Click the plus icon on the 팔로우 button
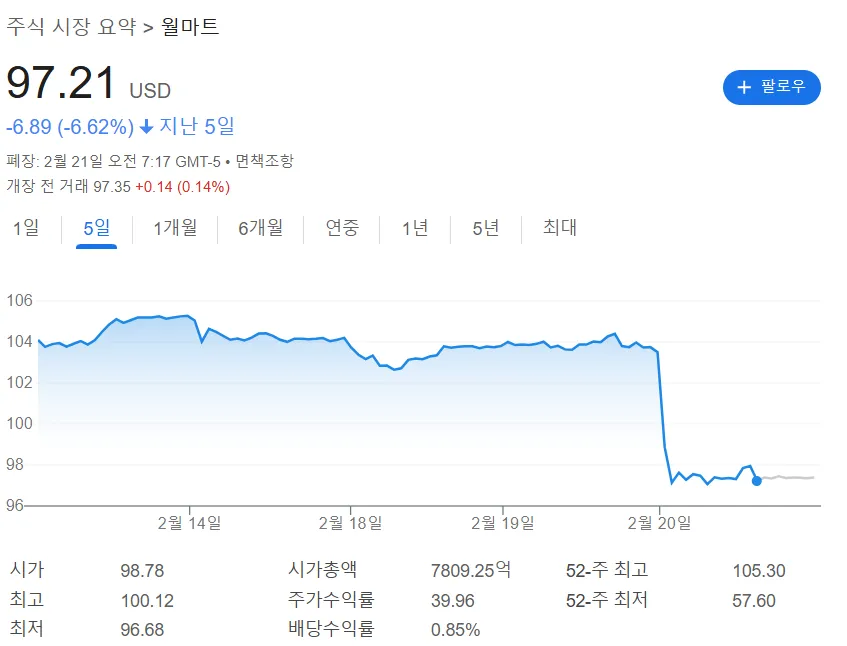847x646 pixels. [743, 88]
